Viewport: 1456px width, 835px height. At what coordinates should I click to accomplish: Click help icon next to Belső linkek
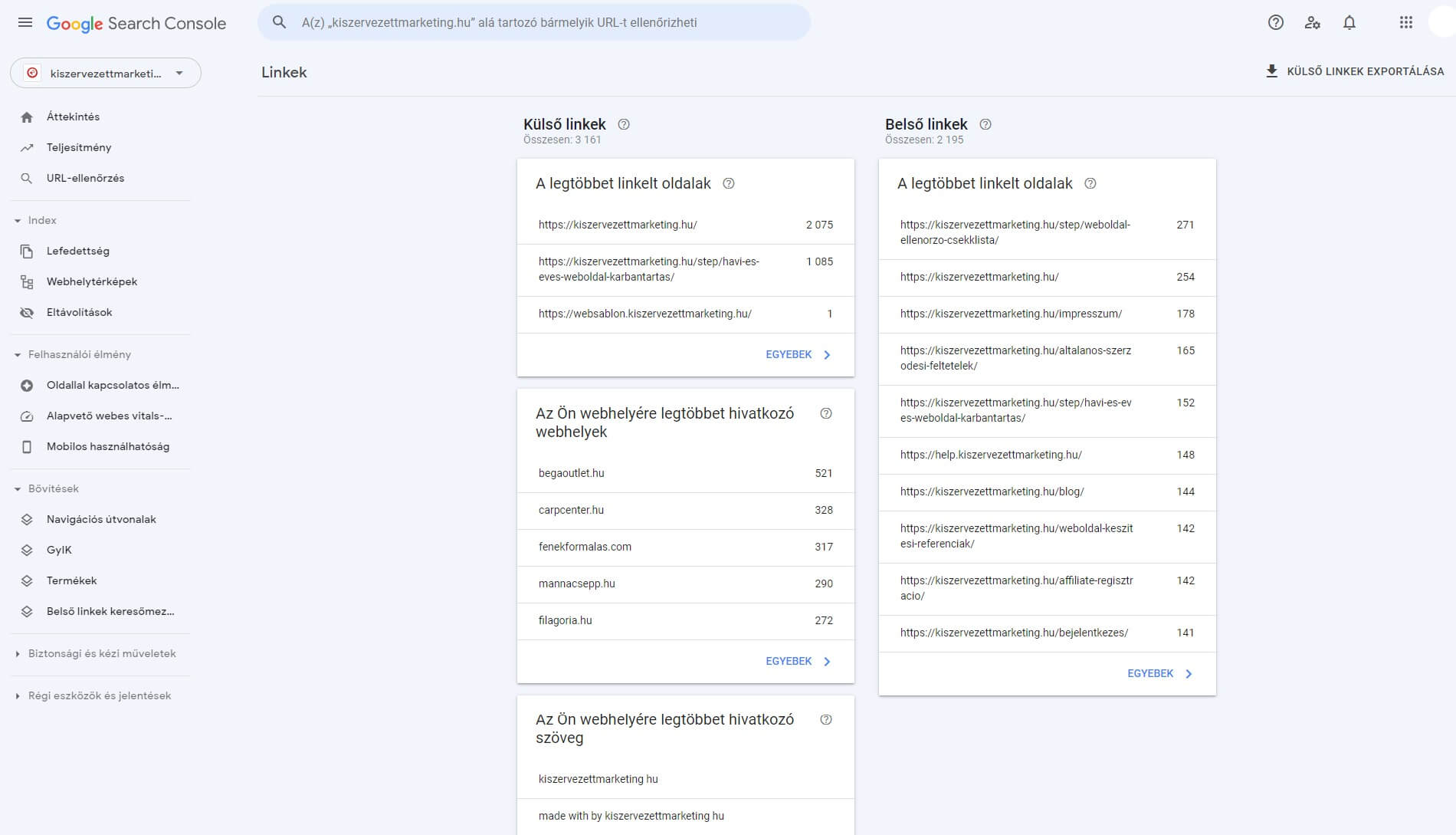click(985, 124)
